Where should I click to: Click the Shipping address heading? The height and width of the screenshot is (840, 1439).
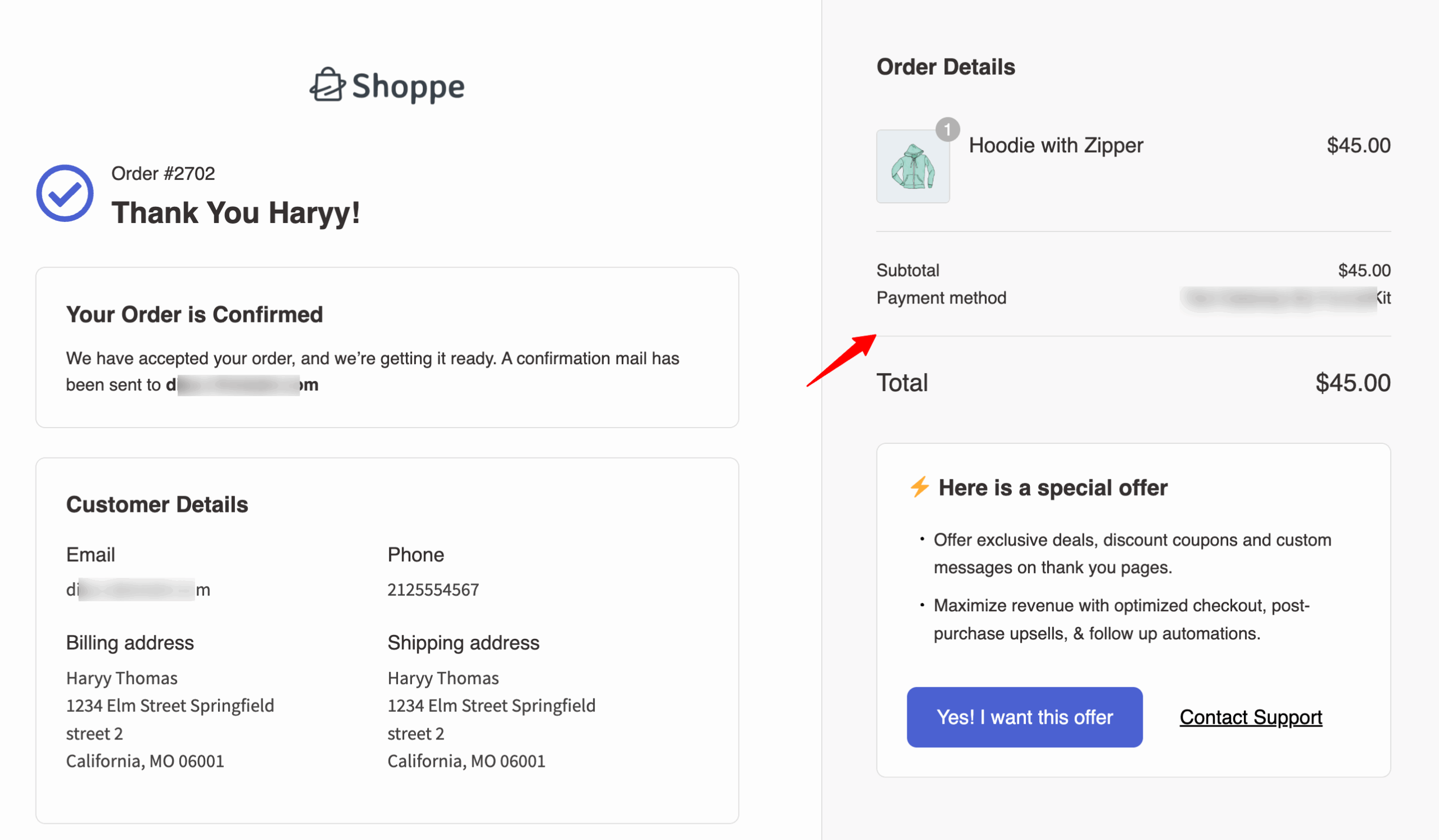463,643
